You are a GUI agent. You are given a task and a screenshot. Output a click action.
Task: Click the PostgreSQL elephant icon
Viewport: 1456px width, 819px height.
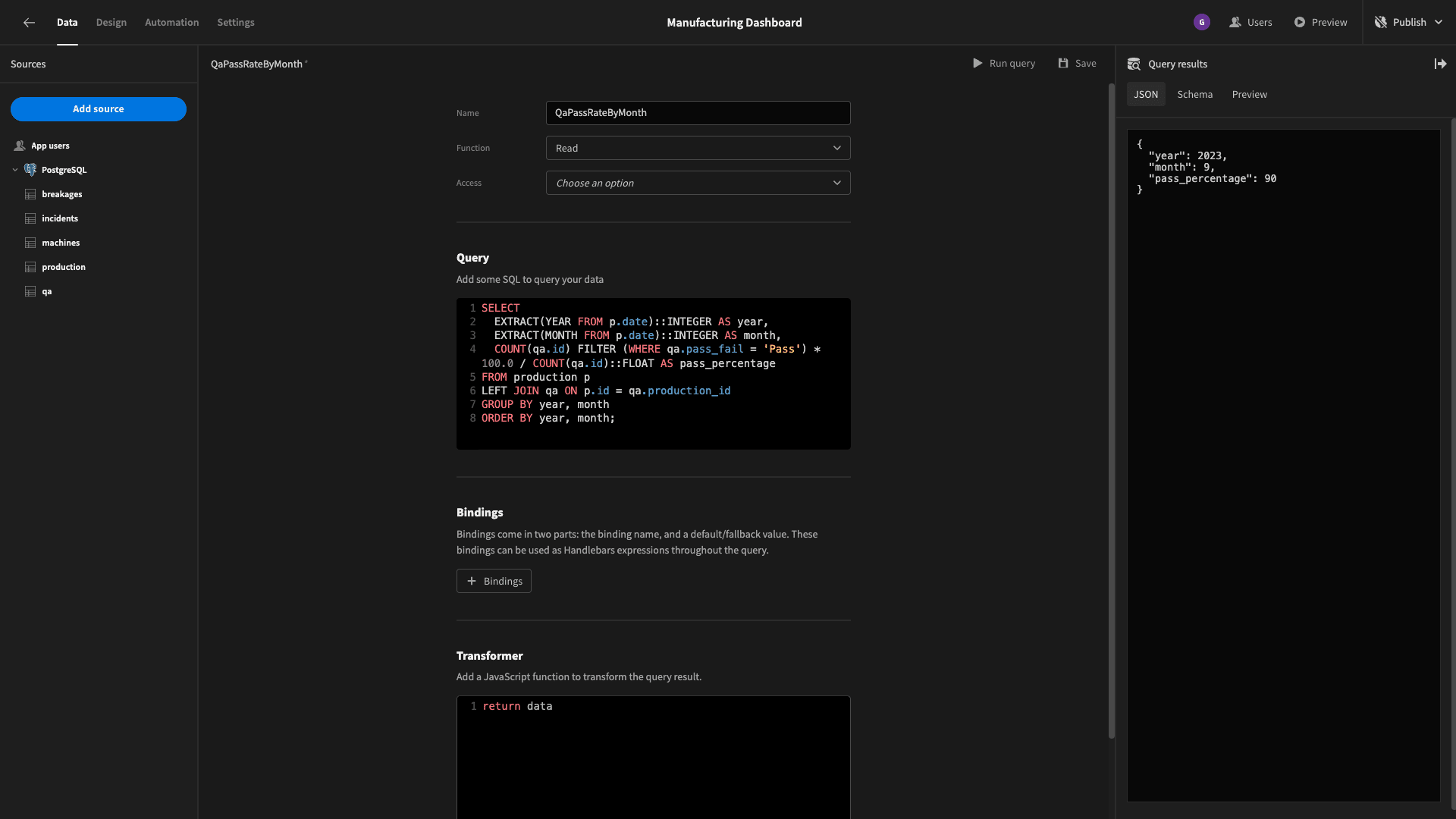(x=30, y=170)
